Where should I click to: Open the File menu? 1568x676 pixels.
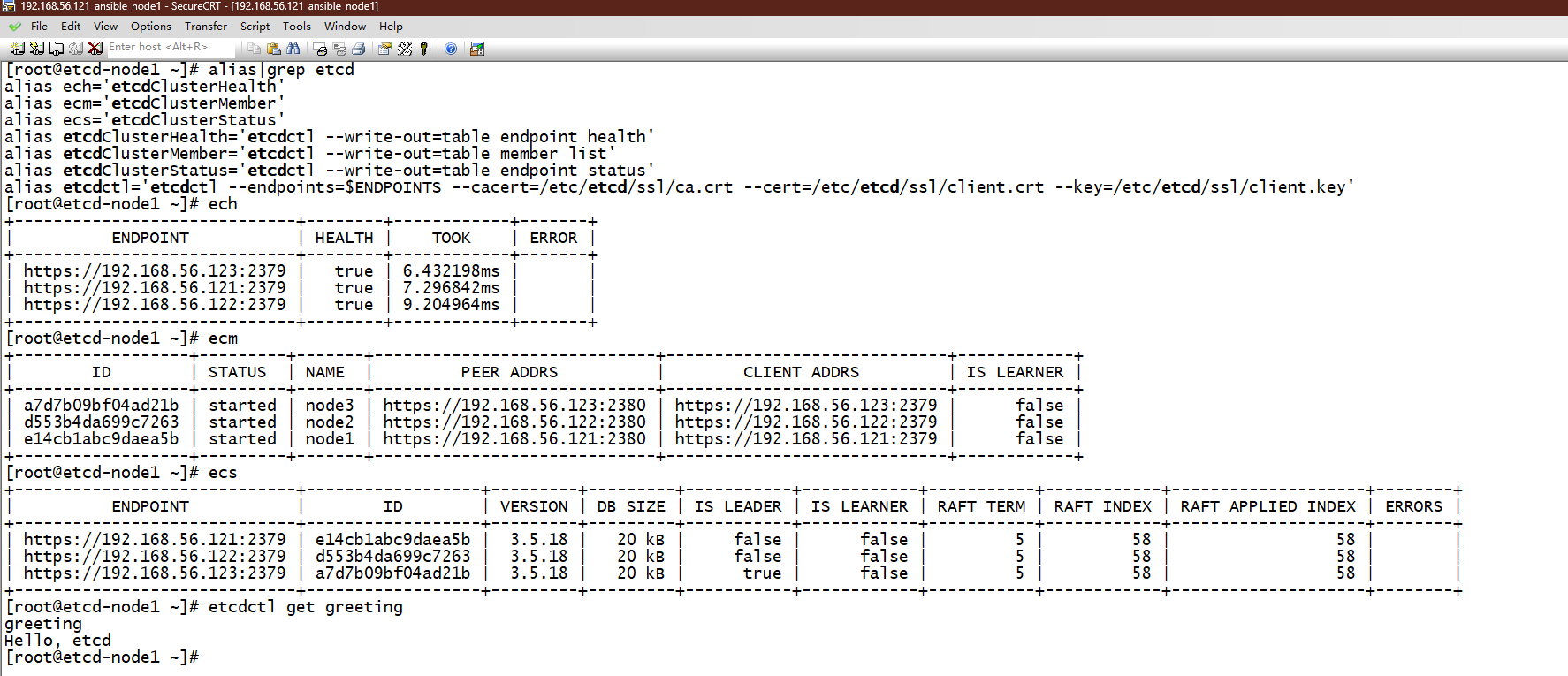[39, 27]
